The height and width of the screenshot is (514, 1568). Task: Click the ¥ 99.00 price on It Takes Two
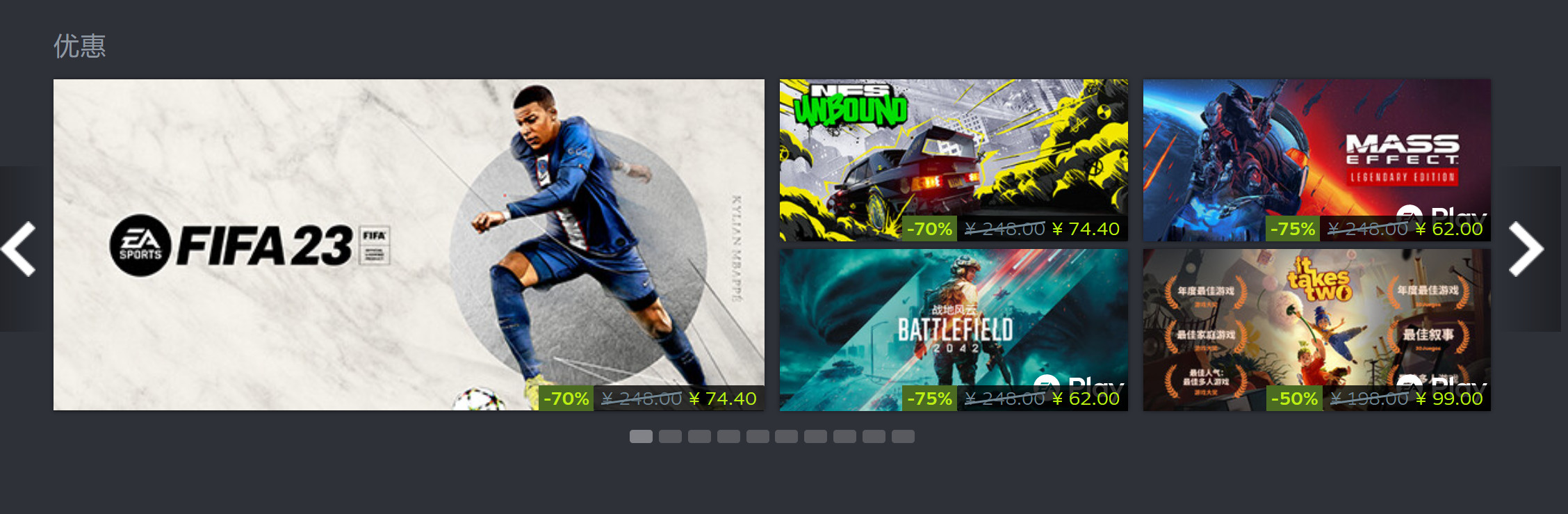(1449, 399)
